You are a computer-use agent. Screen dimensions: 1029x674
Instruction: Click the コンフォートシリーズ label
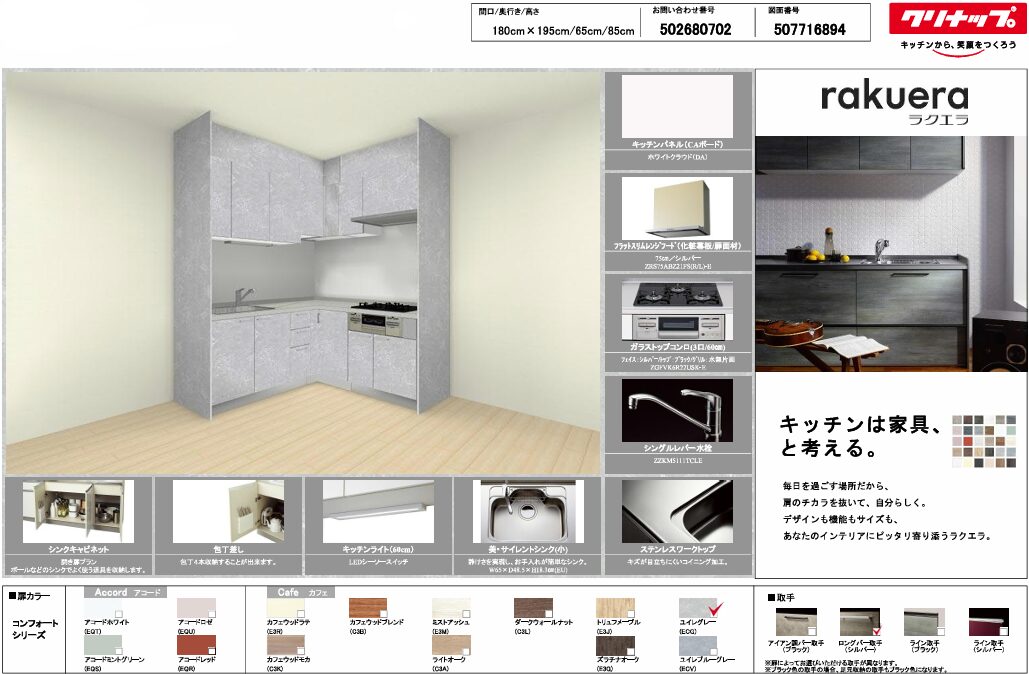coord(35,629)
